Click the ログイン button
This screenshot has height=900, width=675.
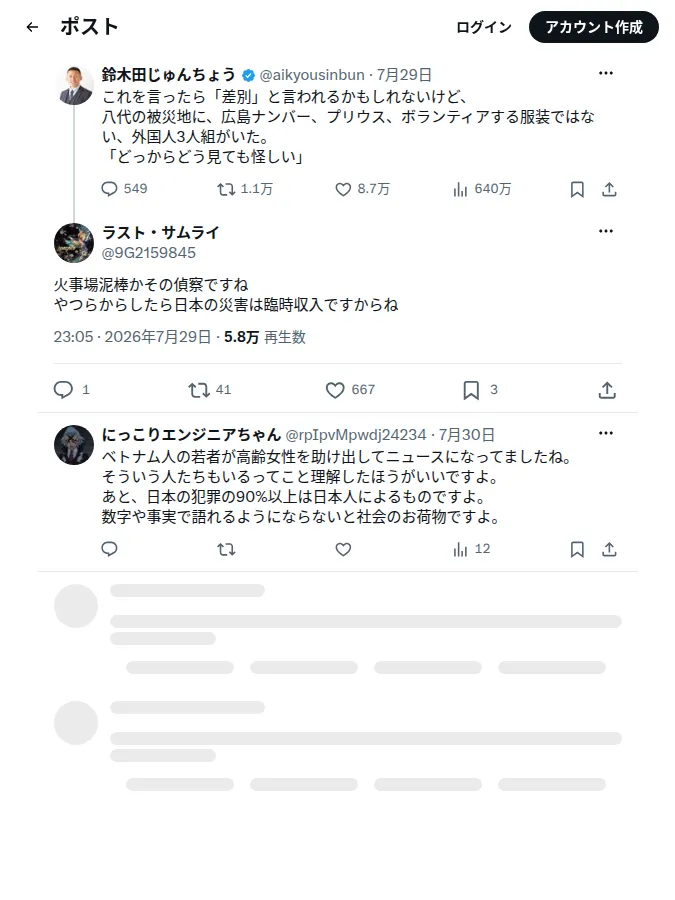(484, 27)
